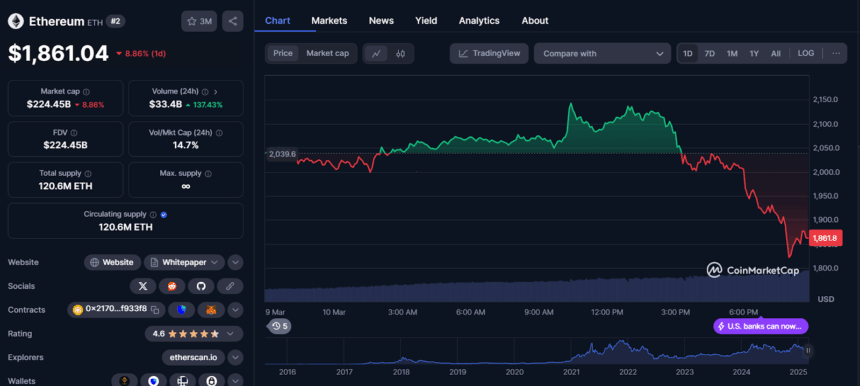Open the chain link social icon
860x386 pixels.
point(230,286)
